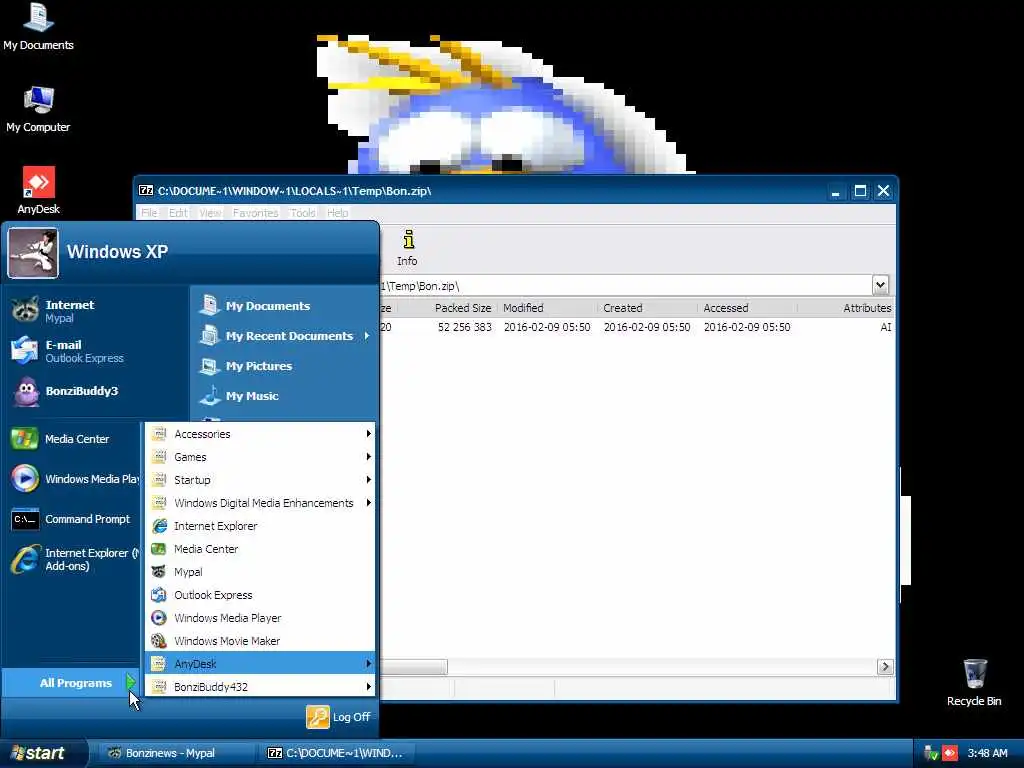Launch Outlook Express from All Programs list
The height and width of the screenshot is (768, 1024).
(x=261, y=595)
